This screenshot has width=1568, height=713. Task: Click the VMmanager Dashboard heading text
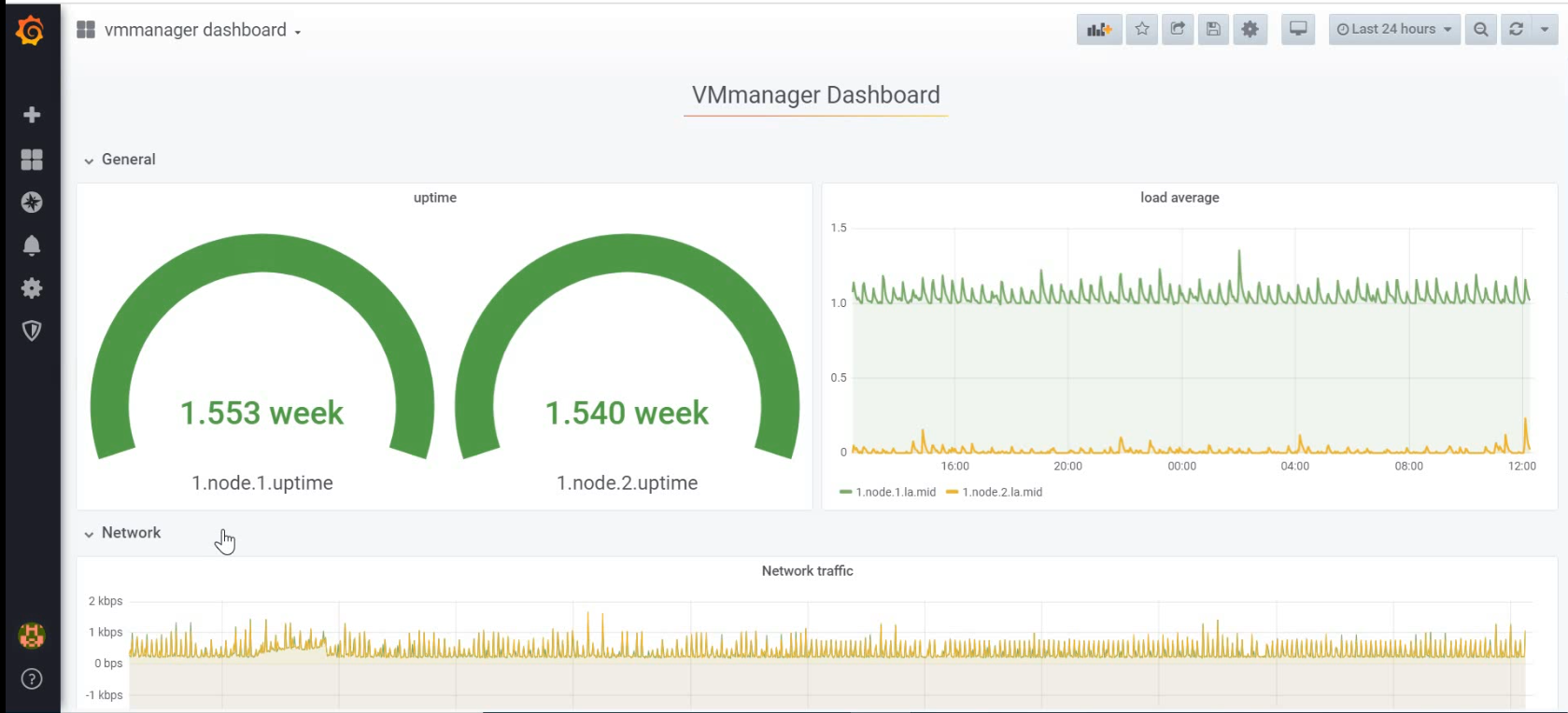coord(816,95)
